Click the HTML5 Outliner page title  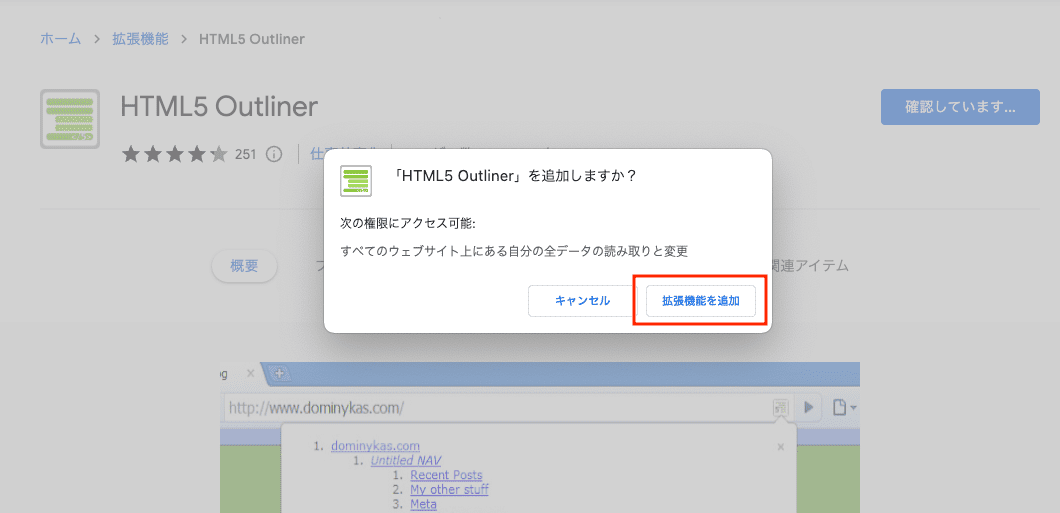pos(219,106)
